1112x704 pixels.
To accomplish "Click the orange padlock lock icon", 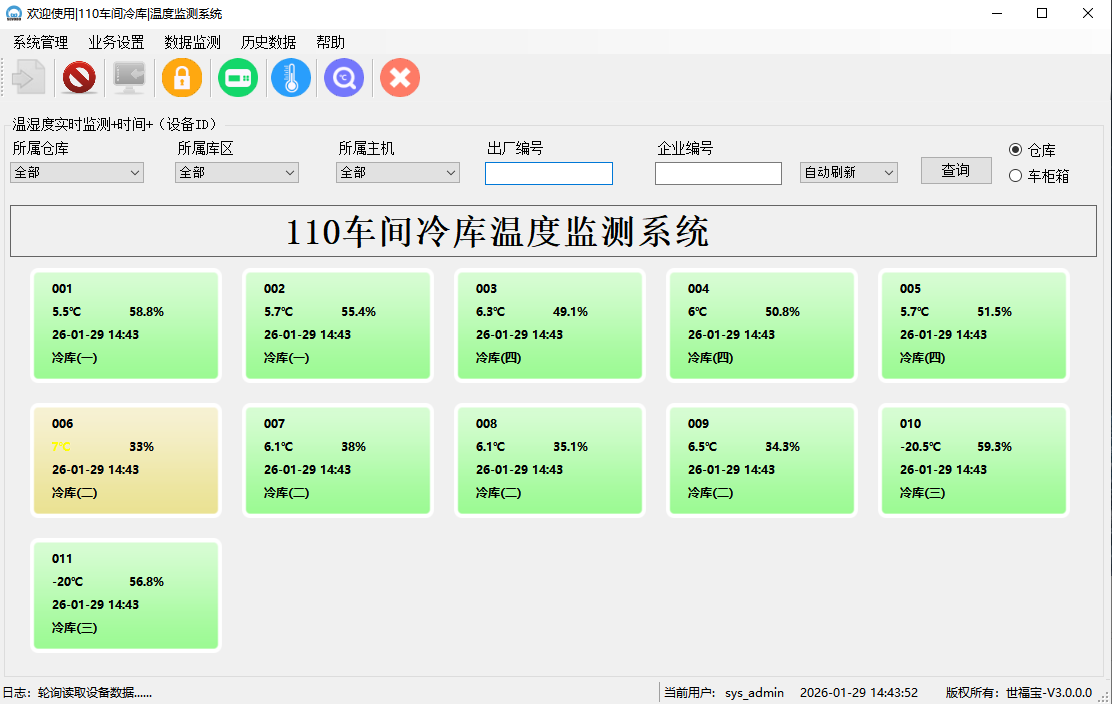I will click(182, 77).
